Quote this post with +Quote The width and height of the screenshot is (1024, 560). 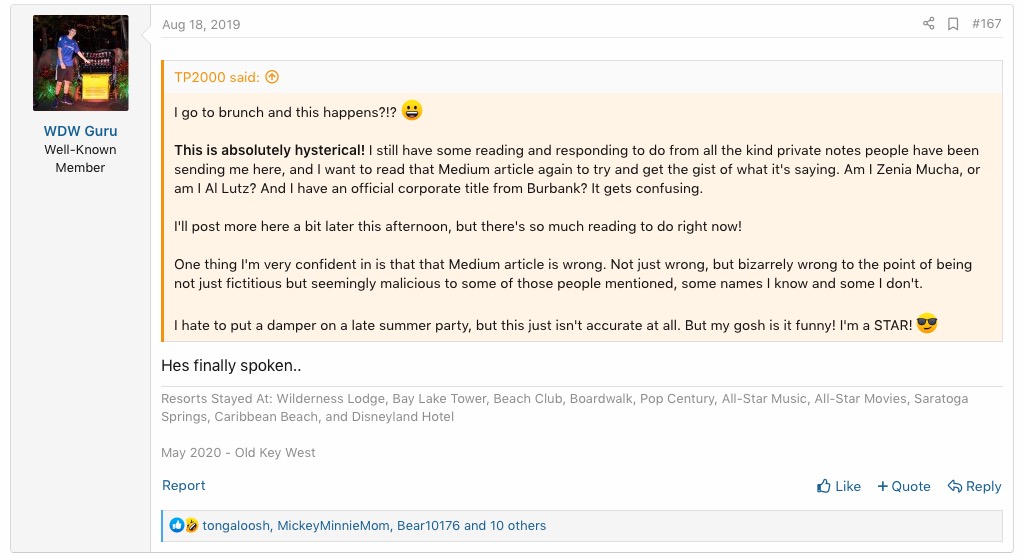click(904, 486)
